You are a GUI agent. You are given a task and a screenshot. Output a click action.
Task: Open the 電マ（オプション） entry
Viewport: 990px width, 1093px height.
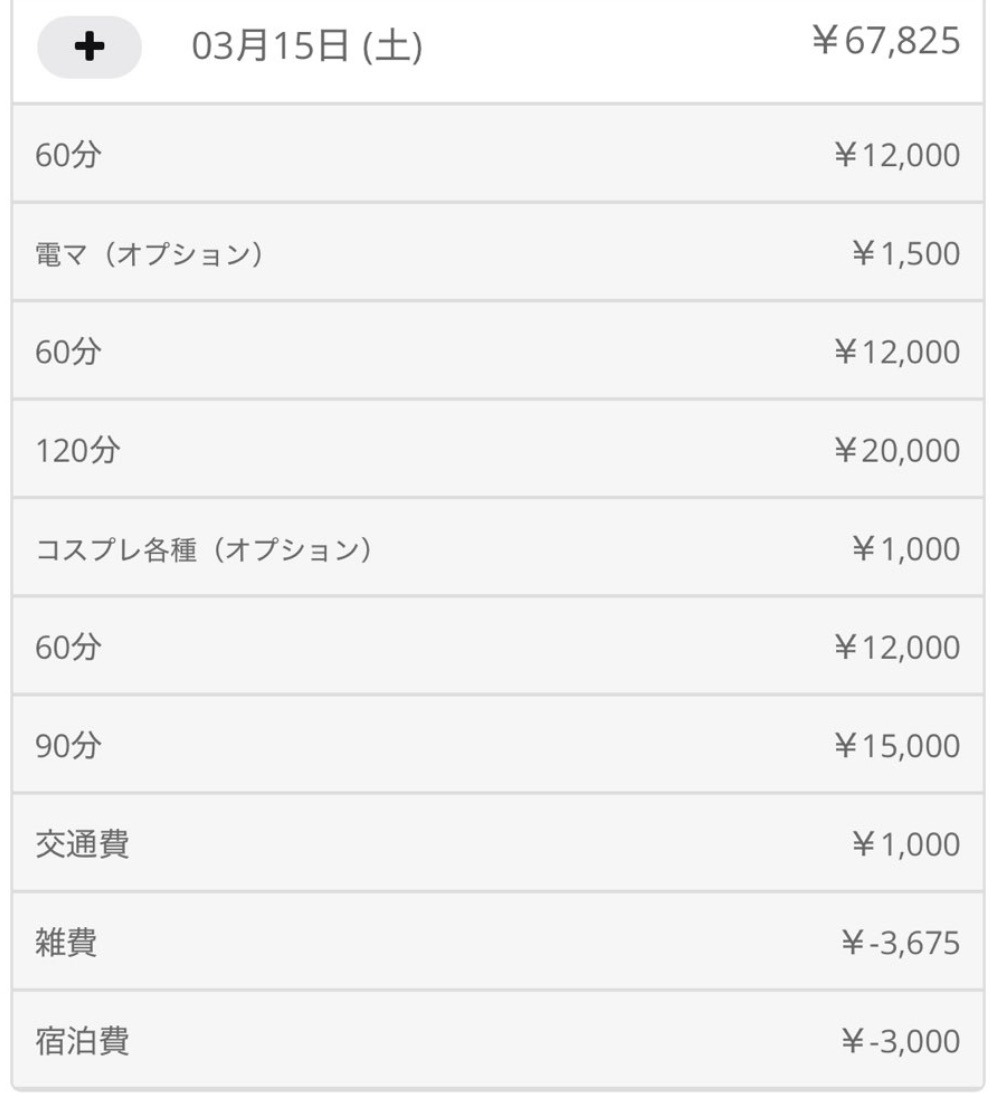[150, 254]
